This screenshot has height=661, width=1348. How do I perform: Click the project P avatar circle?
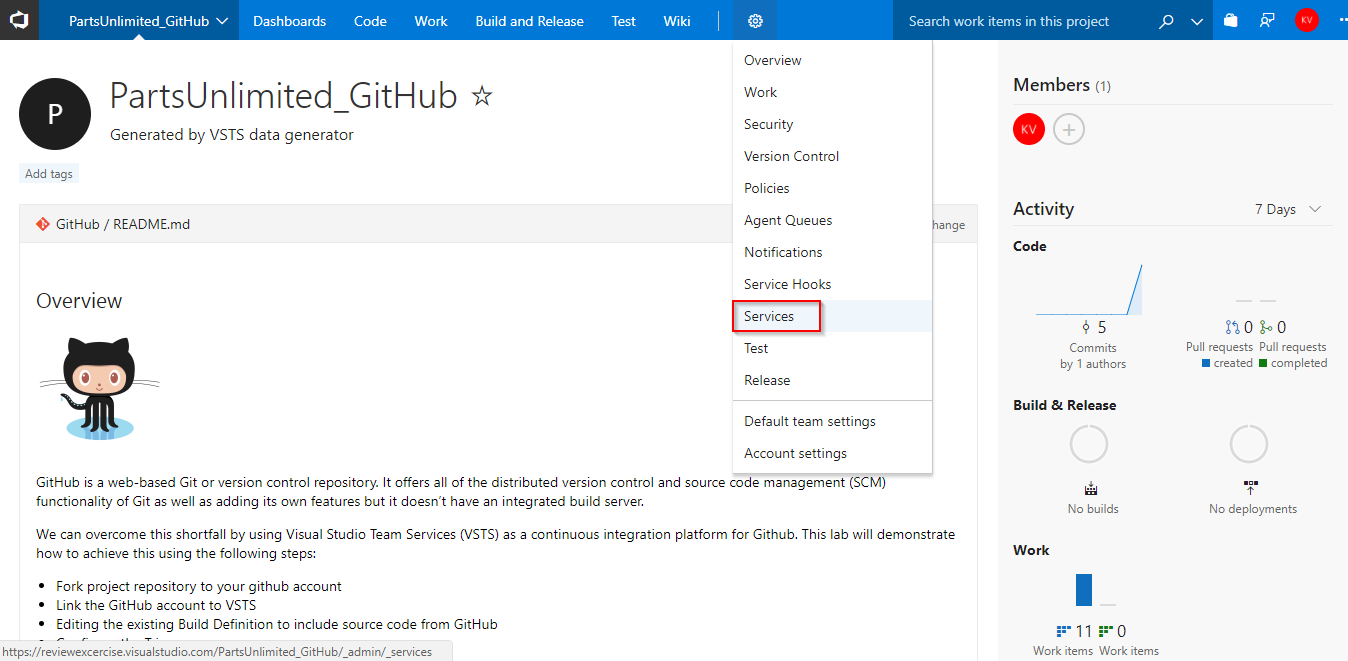coord(55,114)
